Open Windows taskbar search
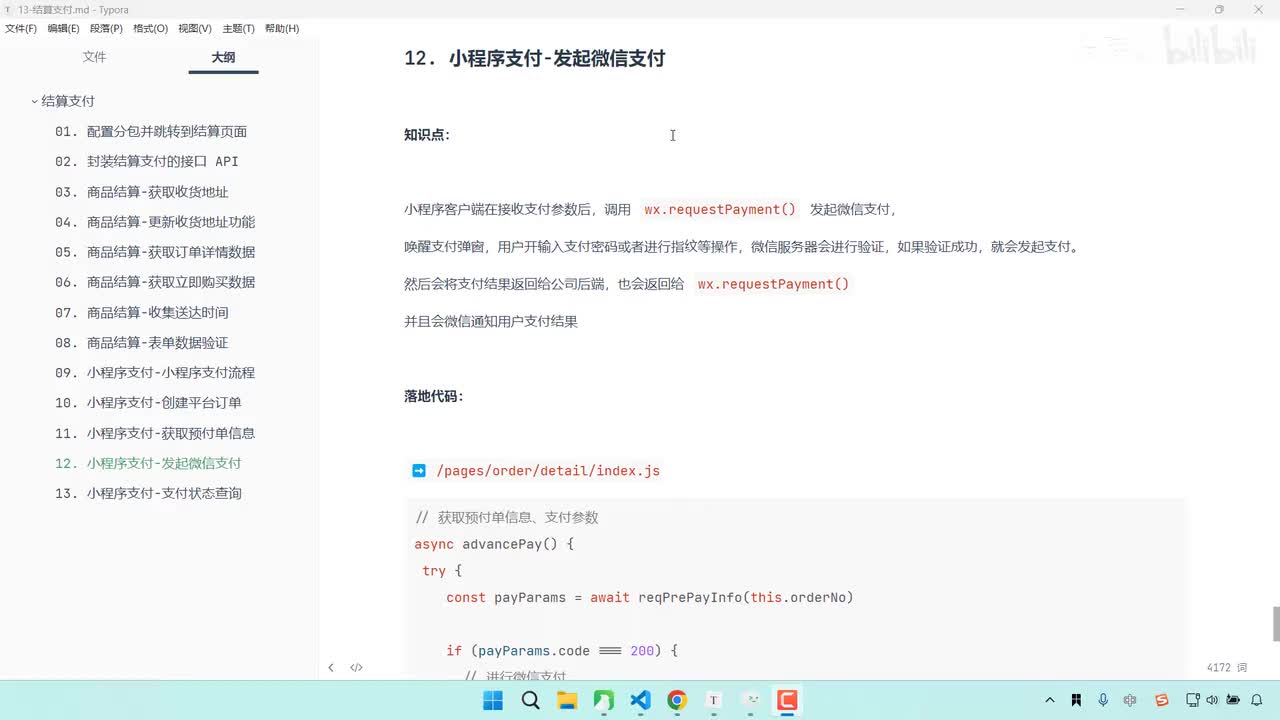This screenshot has width=1280, height=720. tap(530, 700)
